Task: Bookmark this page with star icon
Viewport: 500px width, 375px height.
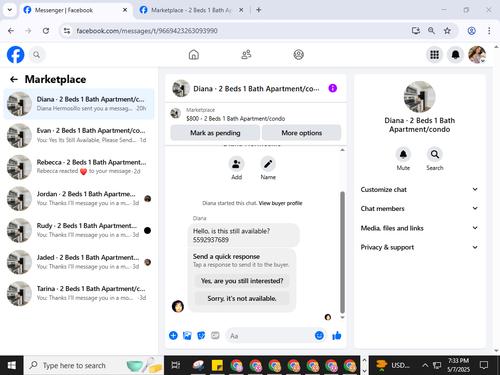Action: (x=447, y=31)
